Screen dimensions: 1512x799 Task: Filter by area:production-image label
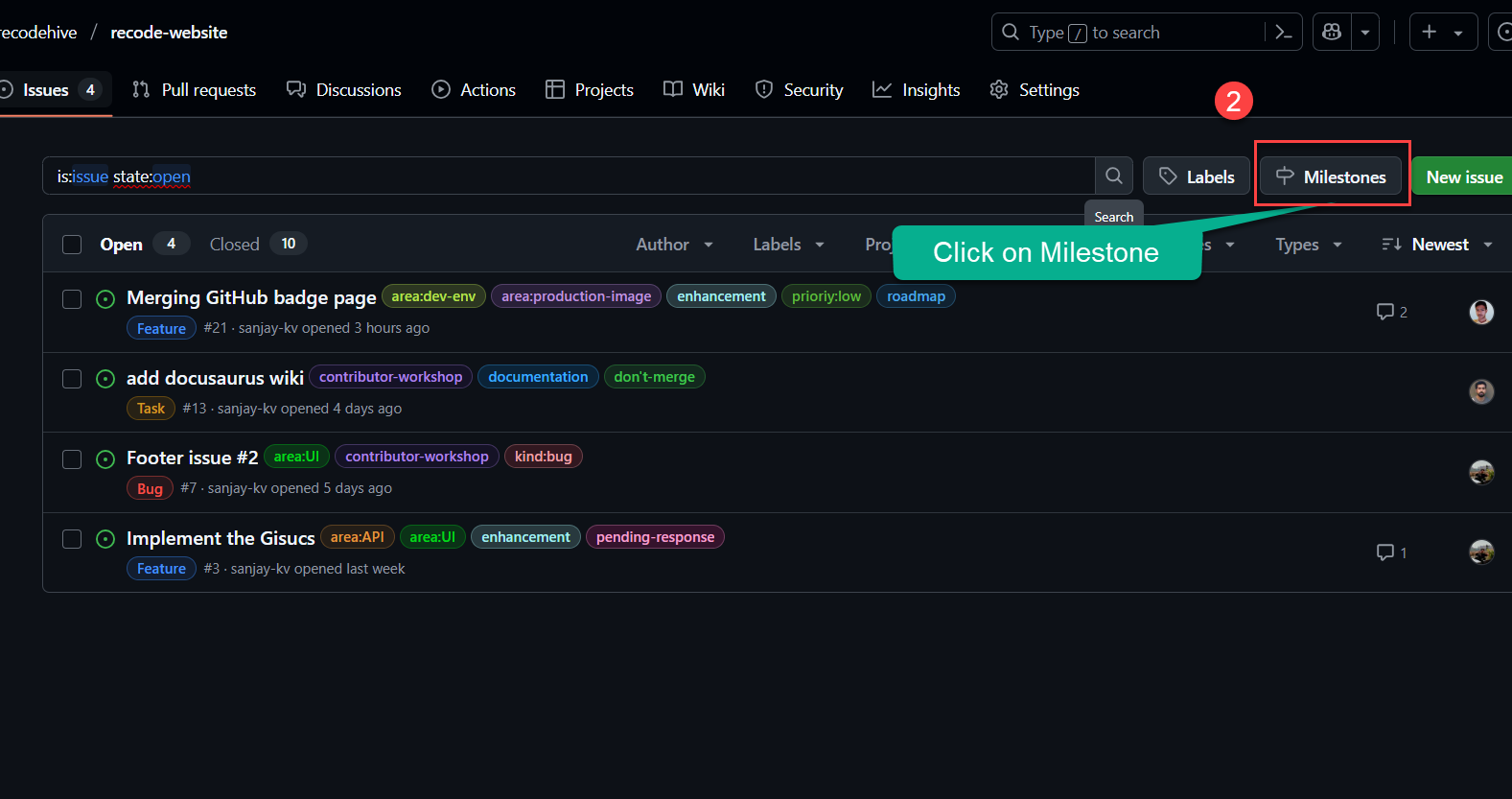[x=576, y=296]
